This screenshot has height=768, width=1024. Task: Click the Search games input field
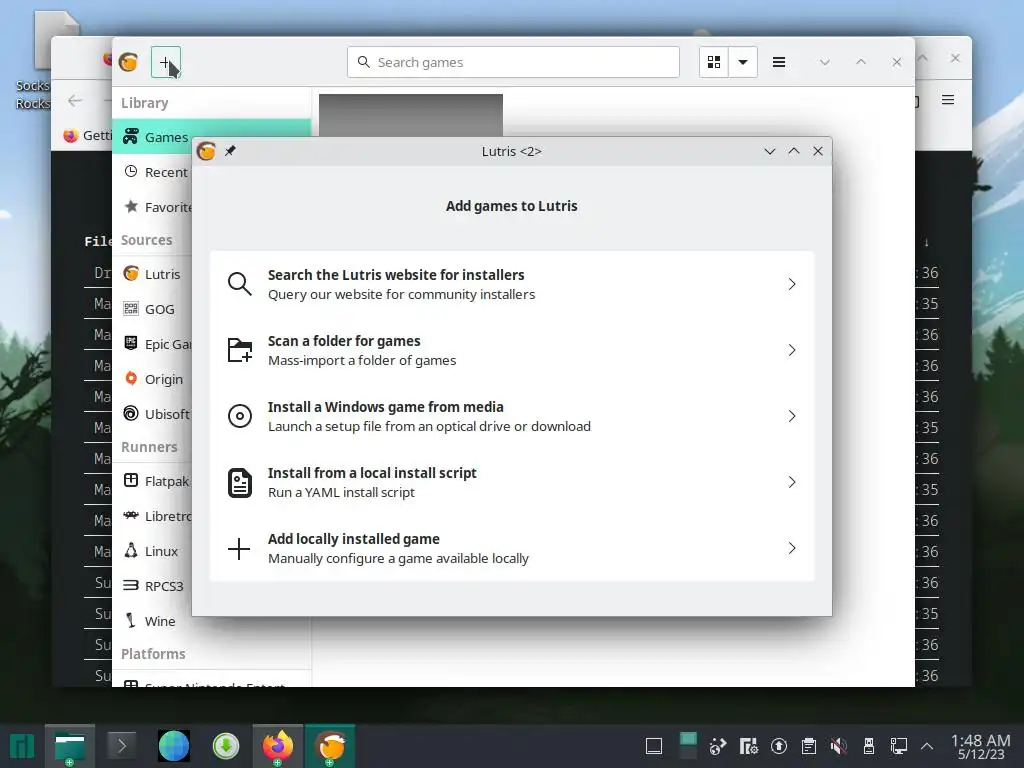click(513, 62)
